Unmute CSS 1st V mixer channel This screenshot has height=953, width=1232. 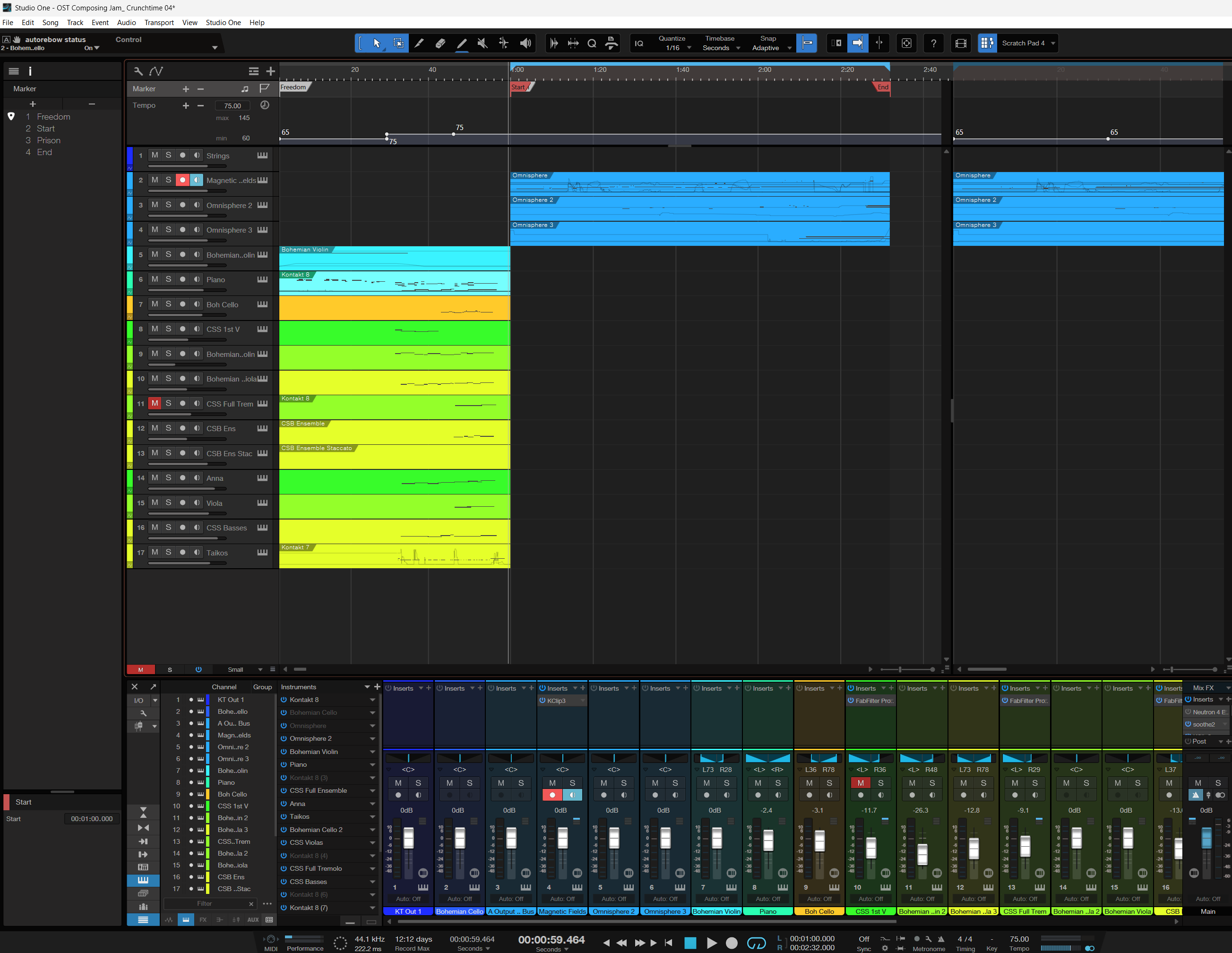860,783
